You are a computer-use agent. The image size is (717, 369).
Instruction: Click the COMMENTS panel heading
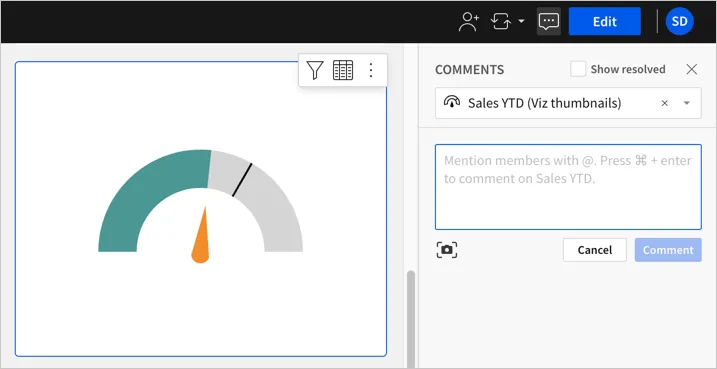click(x=469, y=70)
